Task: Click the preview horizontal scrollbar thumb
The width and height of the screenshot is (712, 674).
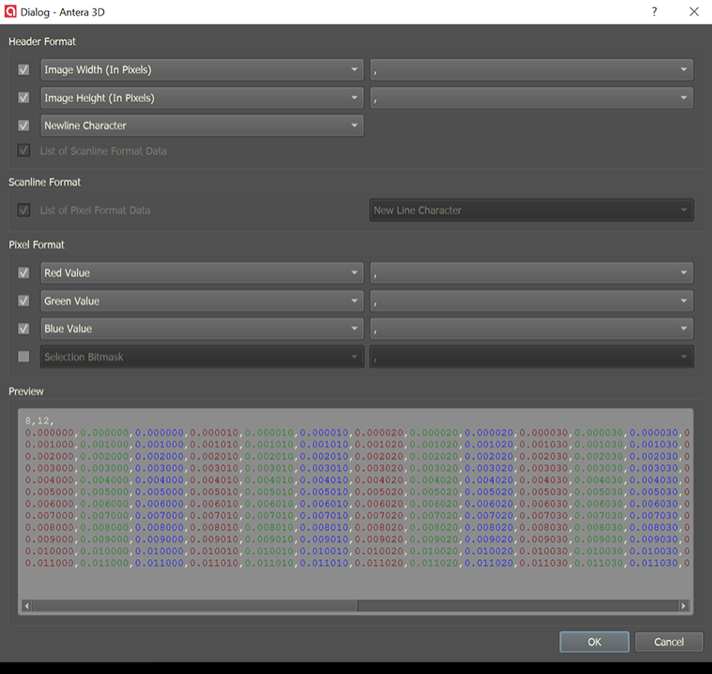Action: point(195,605)
